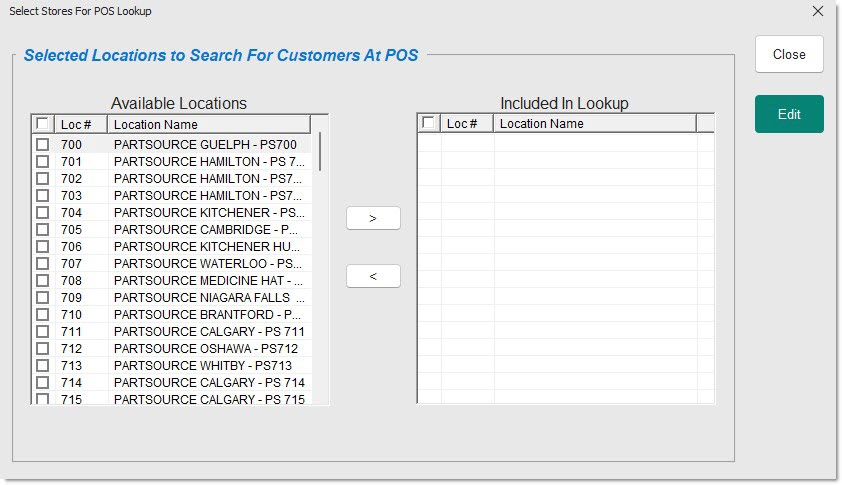Check the select-all box in Included In Lookup
Screen dimensions: 842x485
coord(428,123)
